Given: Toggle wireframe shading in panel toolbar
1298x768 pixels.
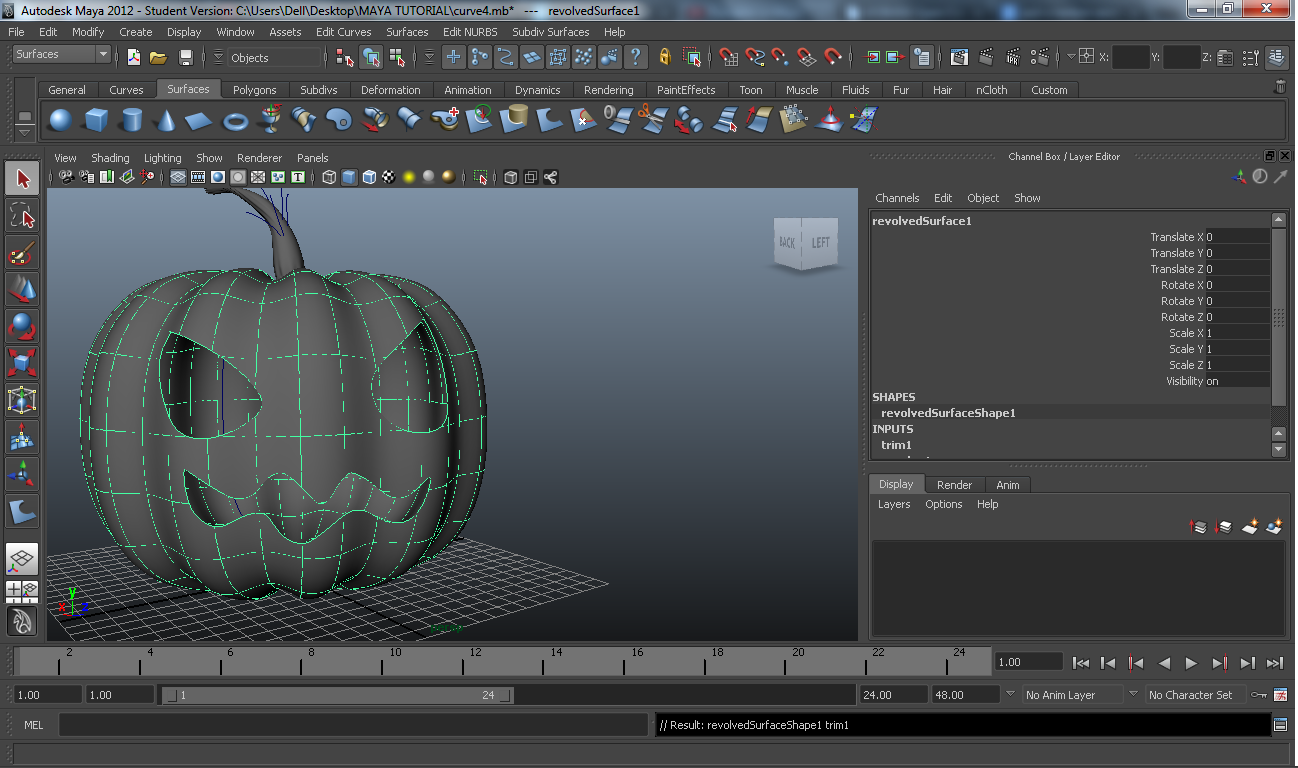Looking at the screenshot, I should 329,177.
